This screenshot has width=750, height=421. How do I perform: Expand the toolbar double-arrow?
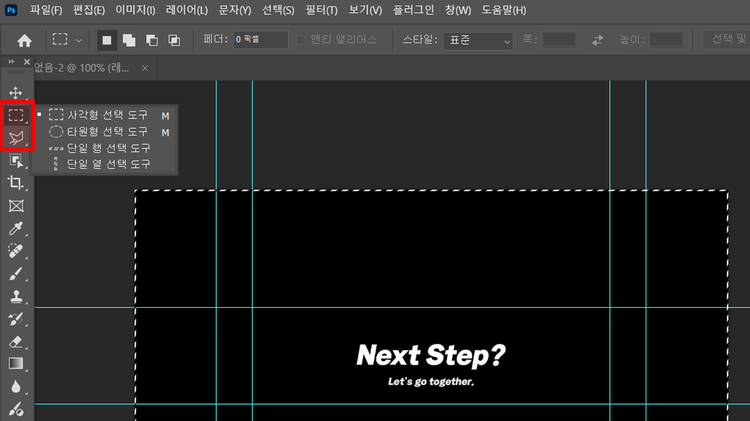click(x=11, y=62)
